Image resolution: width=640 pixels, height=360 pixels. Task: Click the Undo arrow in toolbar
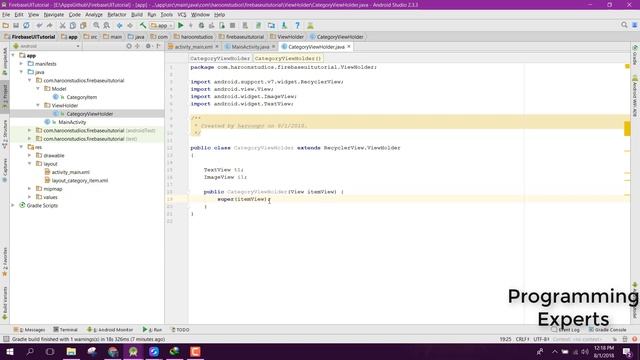coord(39,25)
